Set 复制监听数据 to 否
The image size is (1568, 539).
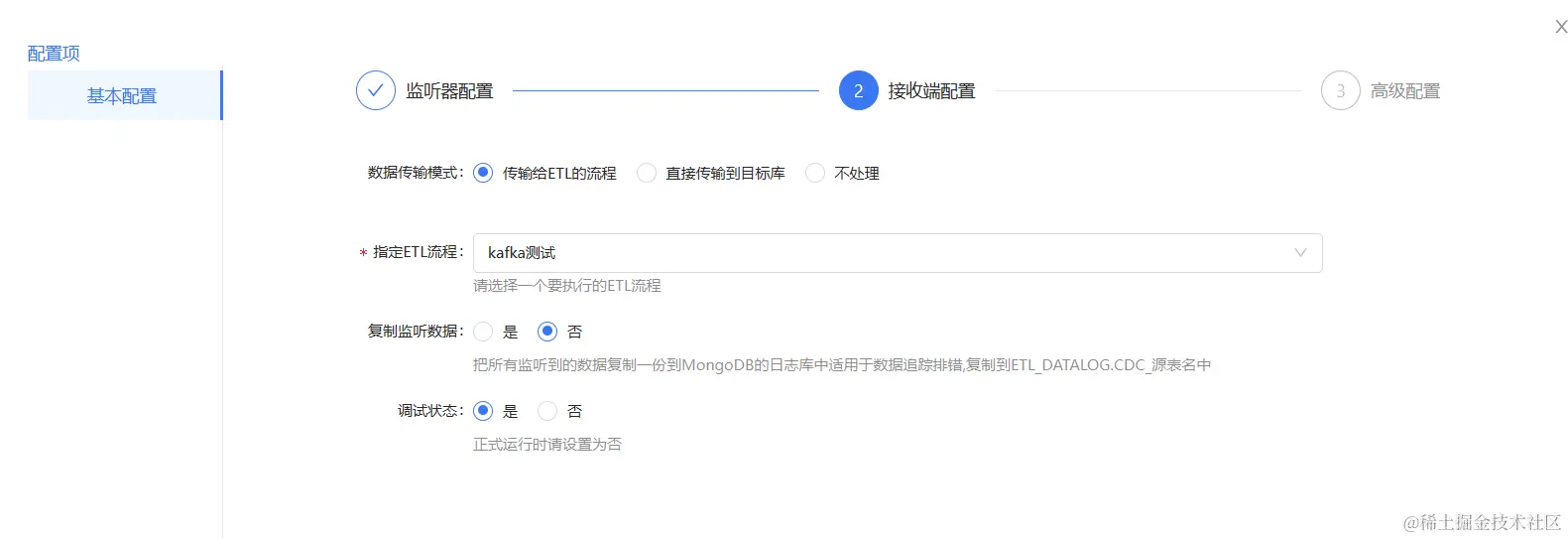coord(547,332)
